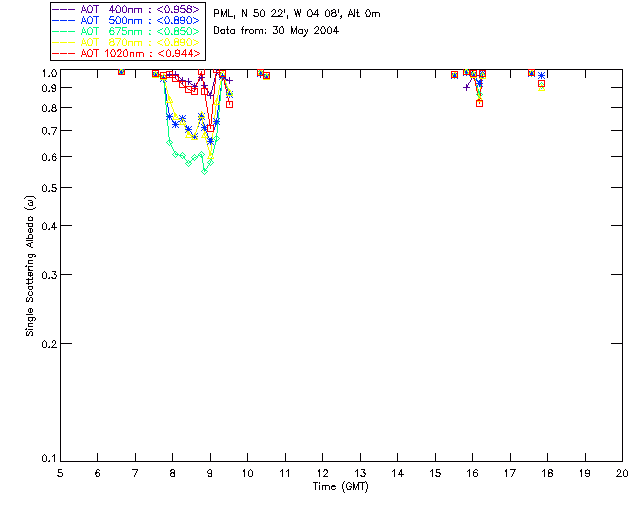Click the x-axis tick label '5'

pos(60,473)
